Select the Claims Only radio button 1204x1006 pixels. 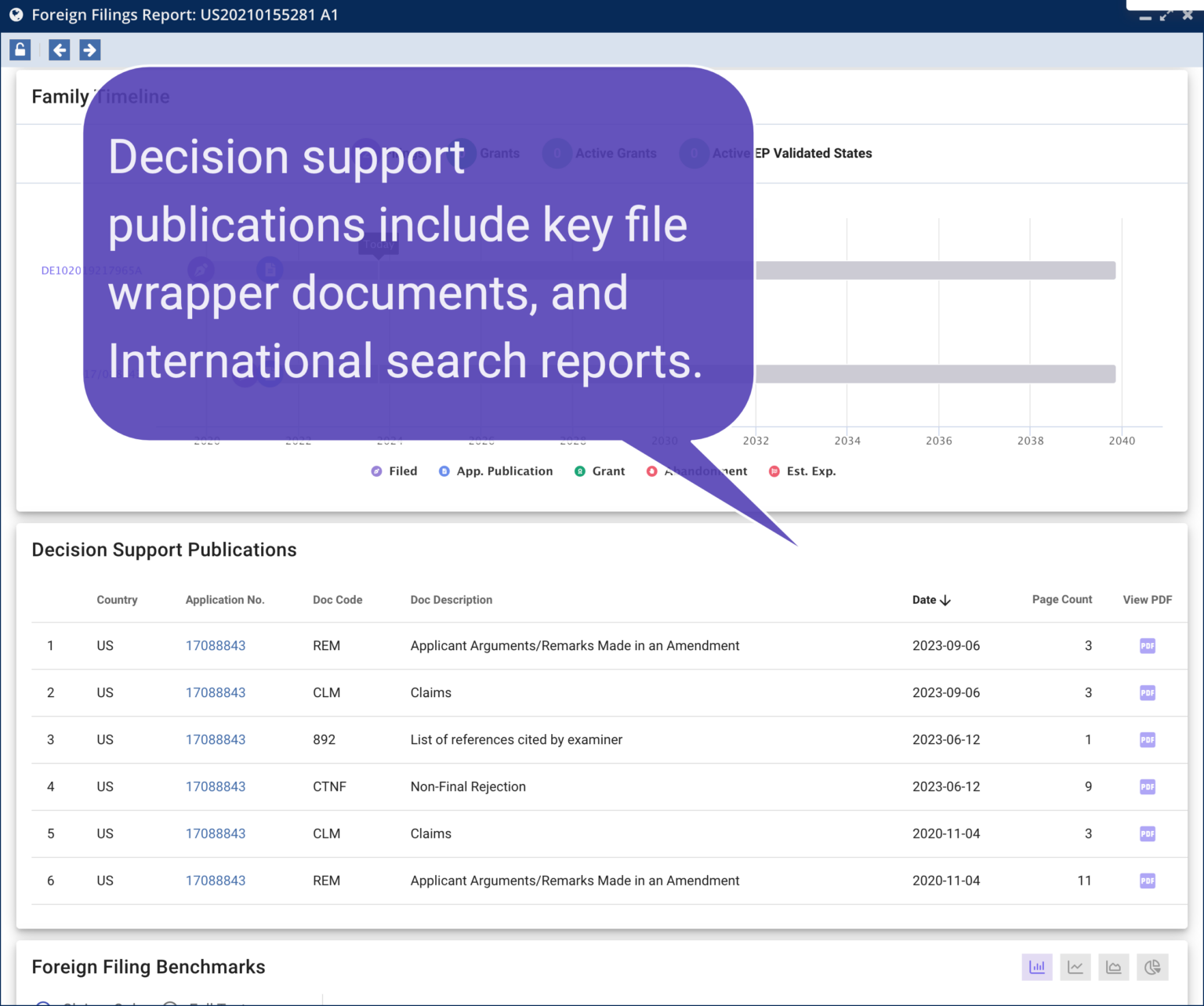(x=43, y=1003)
